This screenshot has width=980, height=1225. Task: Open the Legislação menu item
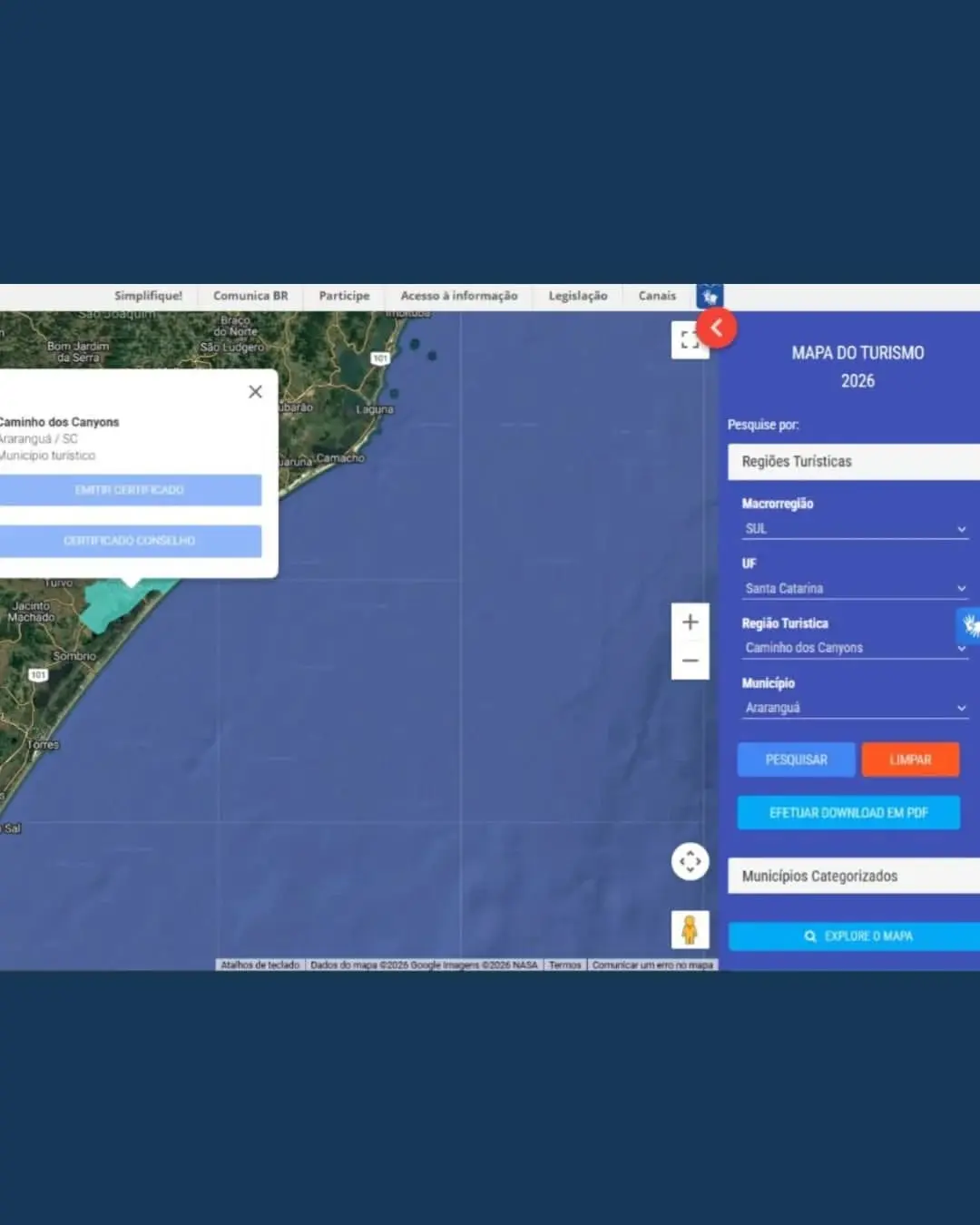[577, 296]
